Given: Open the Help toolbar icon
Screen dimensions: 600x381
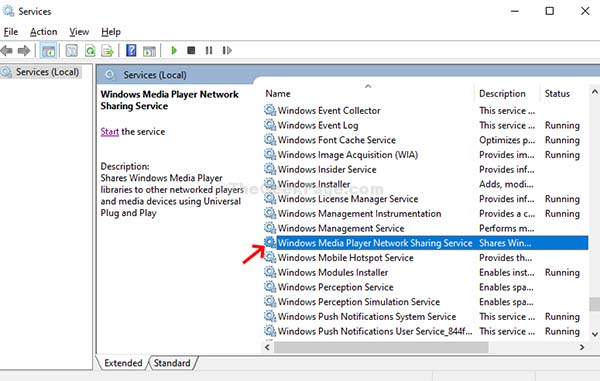Looking at the screenshot, I should click(131, 50).
